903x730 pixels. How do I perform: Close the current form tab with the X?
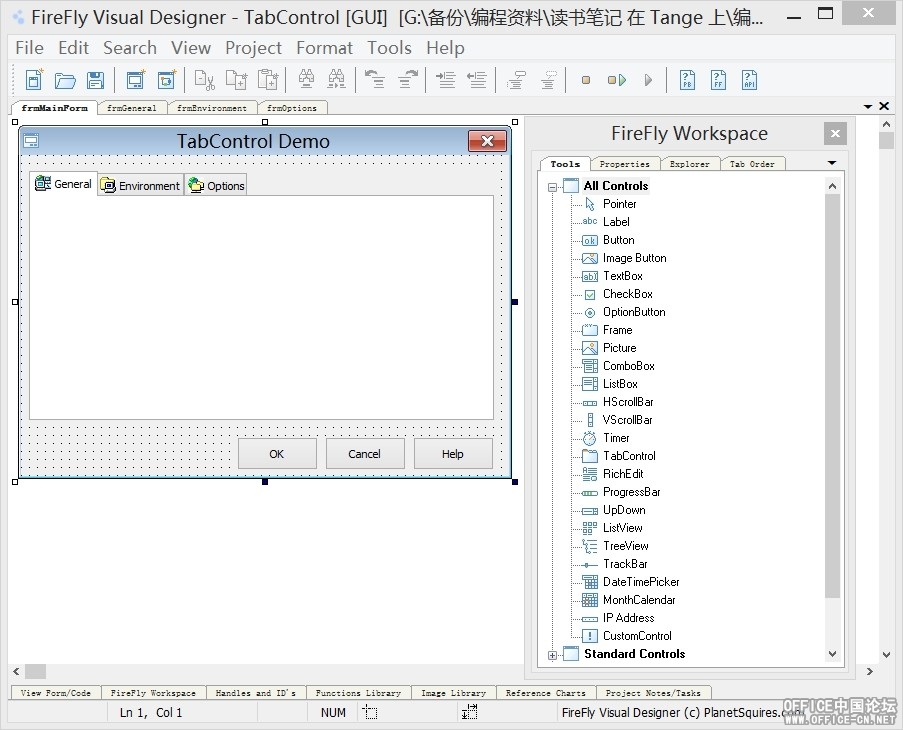[x=884, y=106]
